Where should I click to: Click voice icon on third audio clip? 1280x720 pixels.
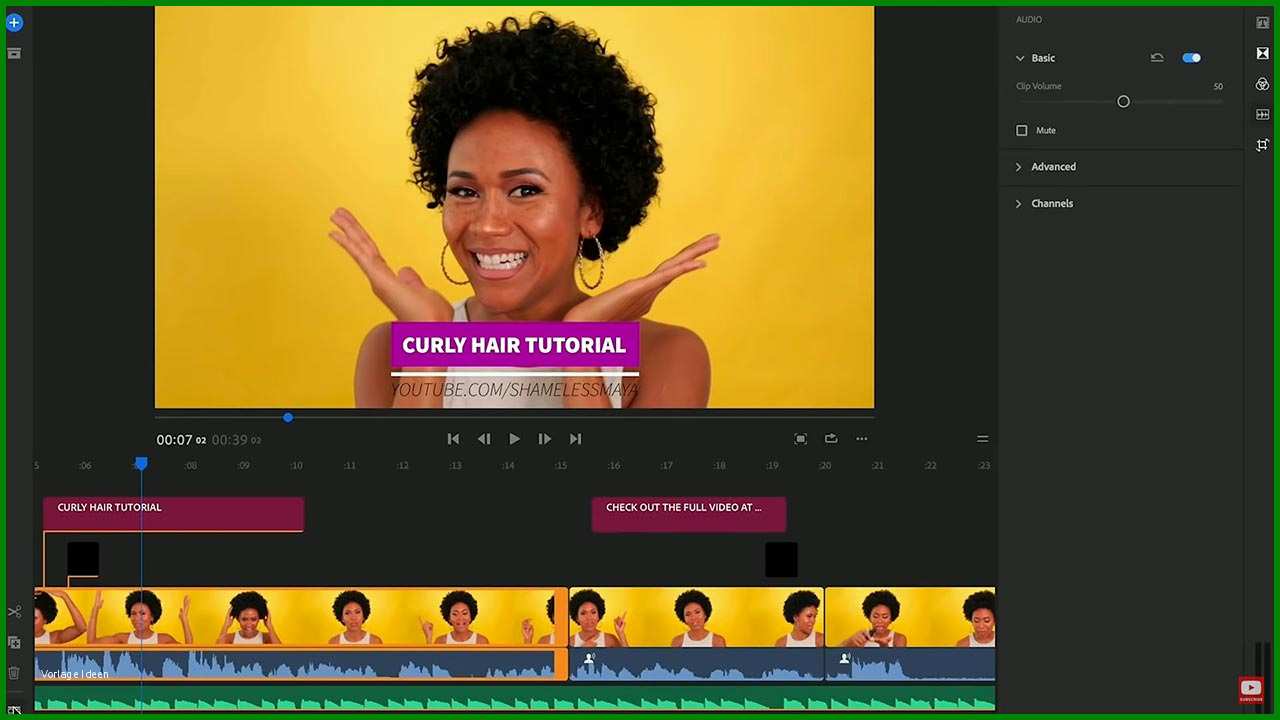(845, 658)
